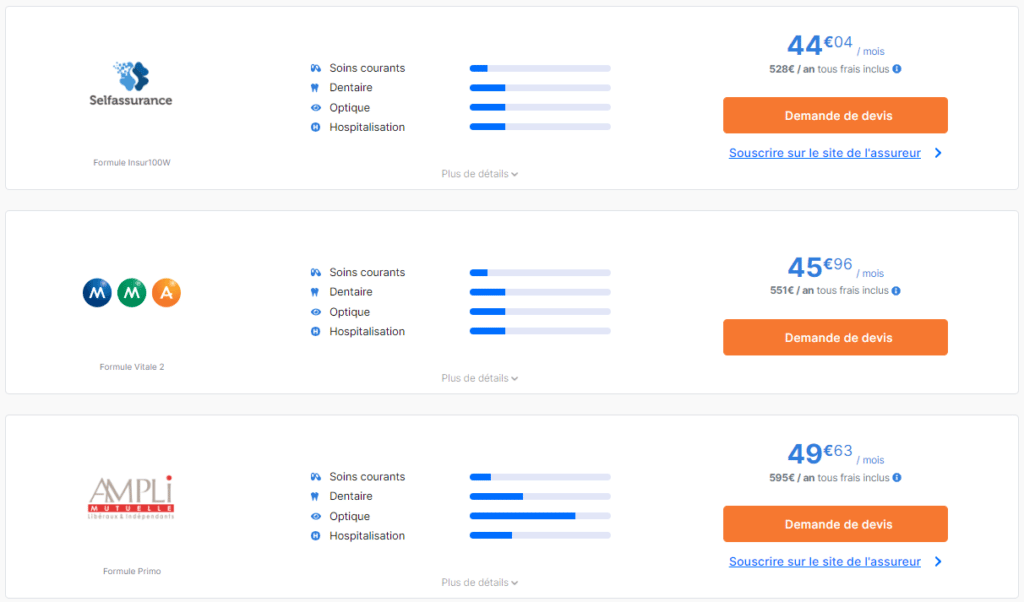Click the Ampli Mutuelle logo
The image size is (1024, 602).
(x=132, y=497)
